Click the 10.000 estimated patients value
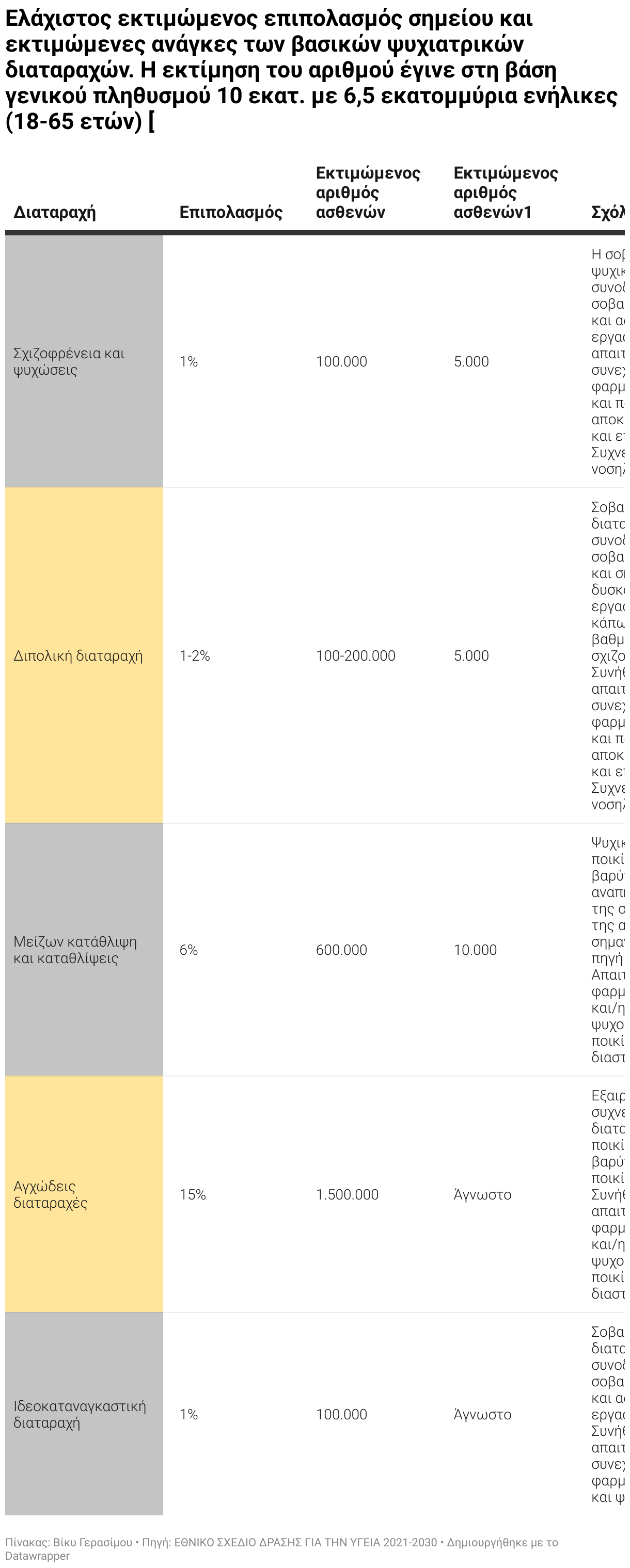The image size is (630, 1568). tap(475, 950)
